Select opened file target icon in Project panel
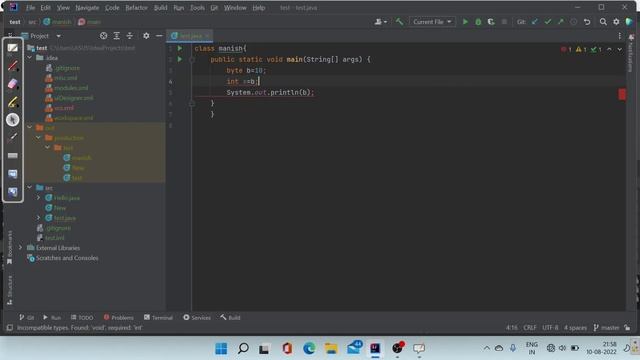This screenshot has width=640, height=360. pyautogui.click(x=104, y=36)
